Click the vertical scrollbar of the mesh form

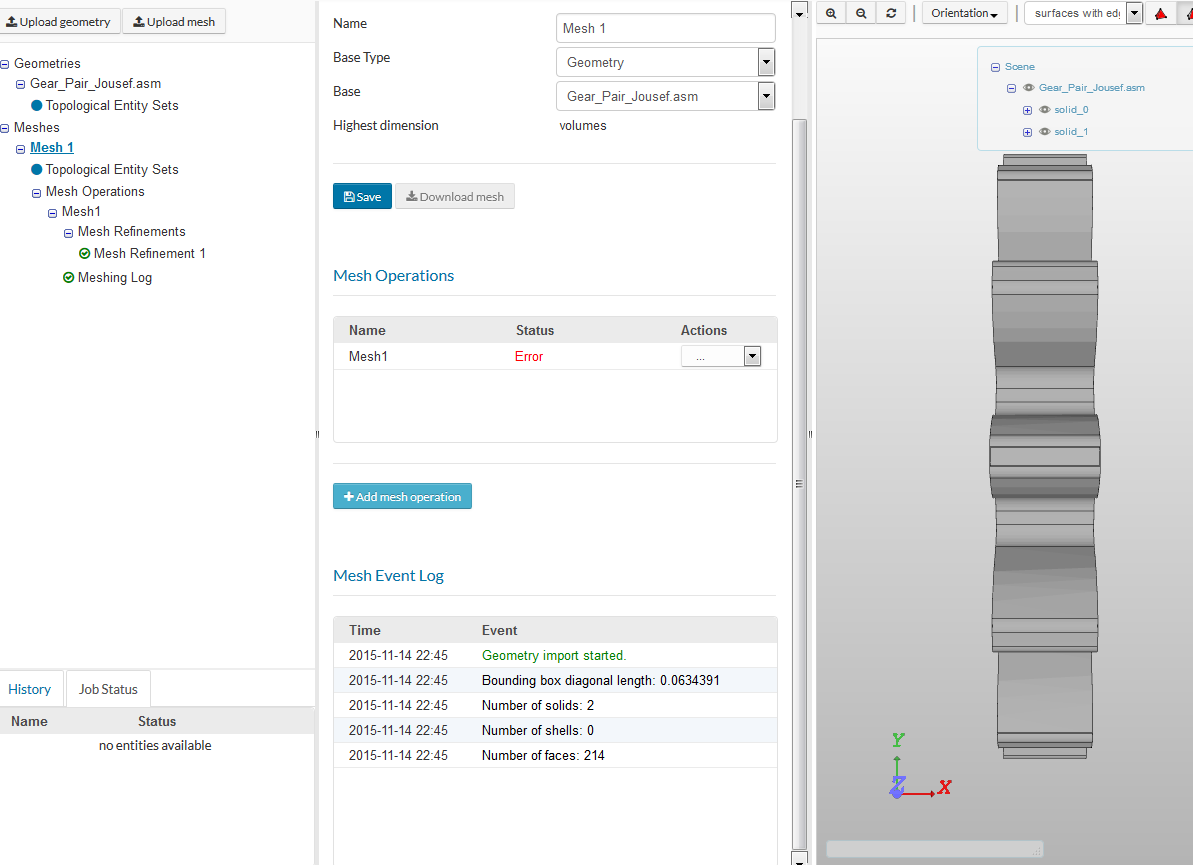(x=798, y=483)
